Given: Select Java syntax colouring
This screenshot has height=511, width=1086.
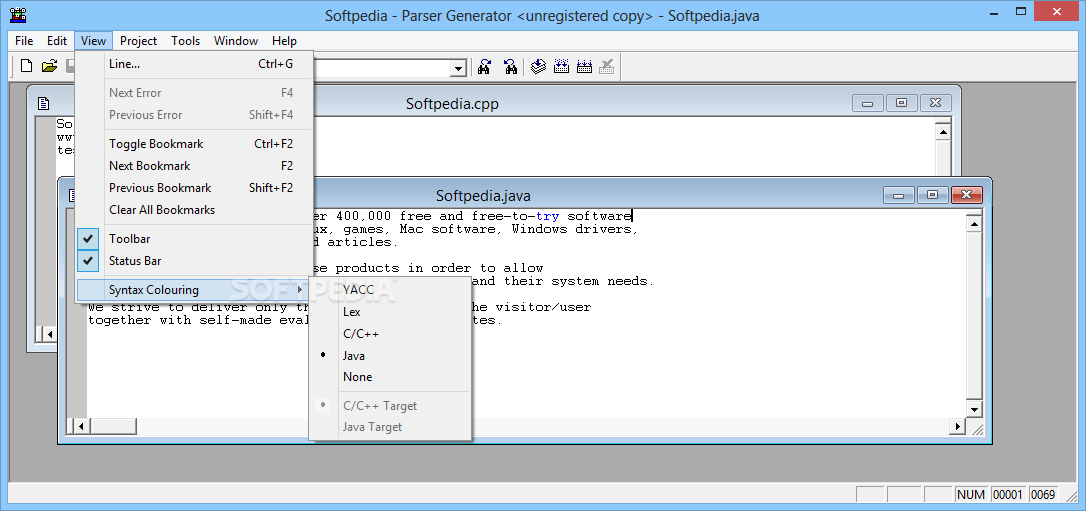Looking at the screenshot, I should point(390,355).
